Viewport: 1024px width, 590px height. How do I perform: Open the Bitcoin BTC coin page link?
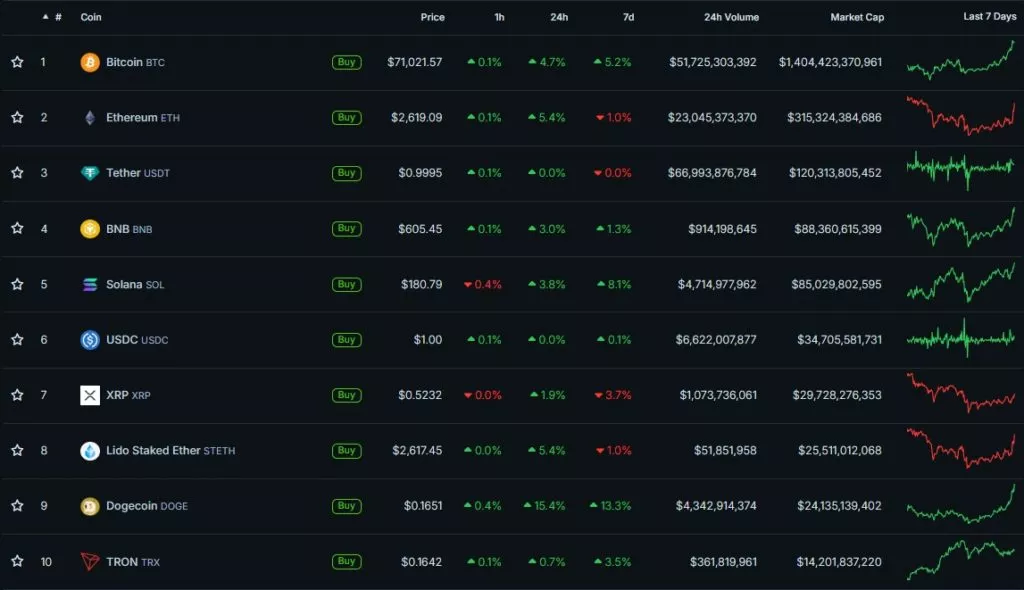click(x=135, y=62)
